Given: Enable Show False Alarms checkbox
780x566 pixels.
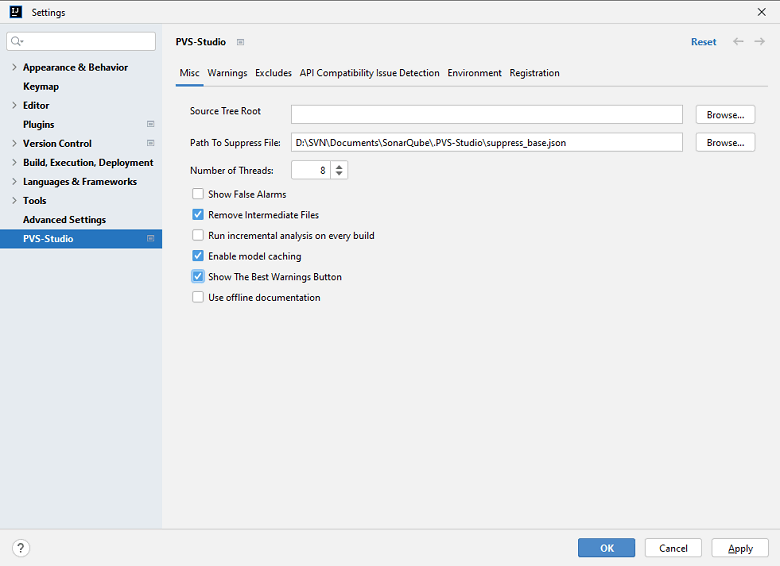Looking at the screenshot, I should tap(198, 194).
